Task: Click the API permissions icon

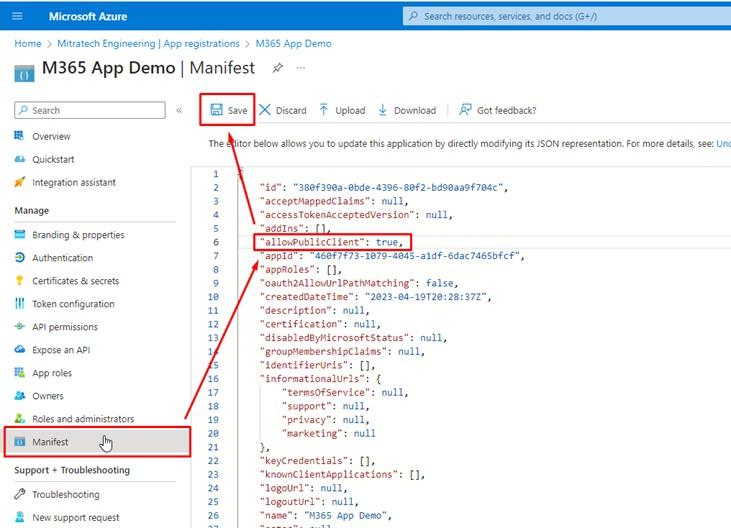Action: [x=20, y=326]
